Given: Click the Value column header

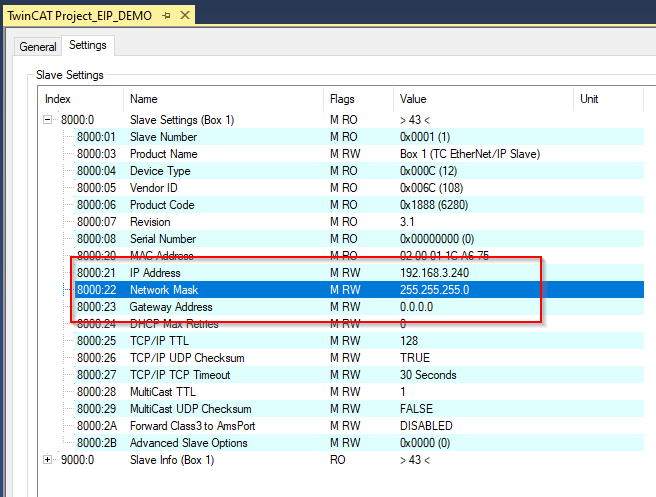Looking at the screenshot, I should click(x=483, y=99).
